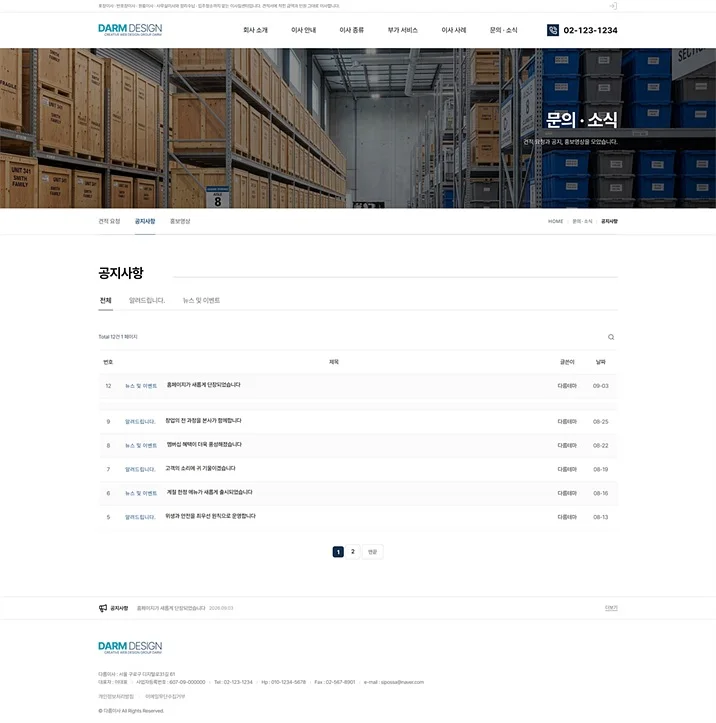
Task: Click the last-page 맨끝 pagination button
Action: click(373, 552)
